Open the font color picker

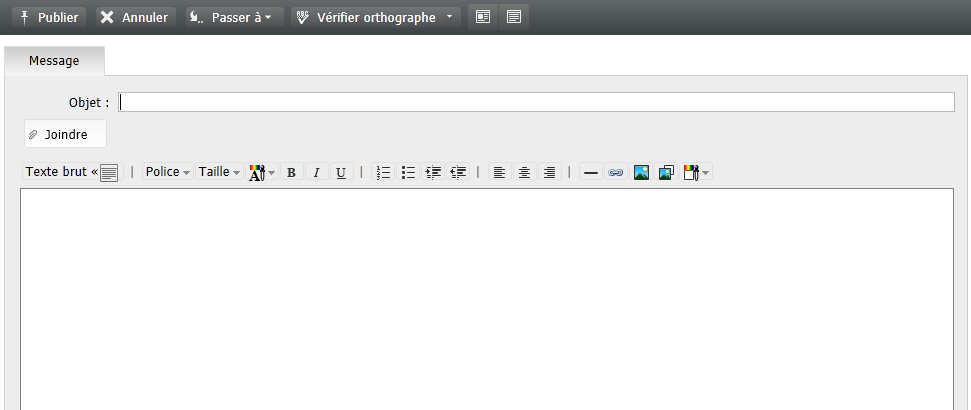point(262,172)
